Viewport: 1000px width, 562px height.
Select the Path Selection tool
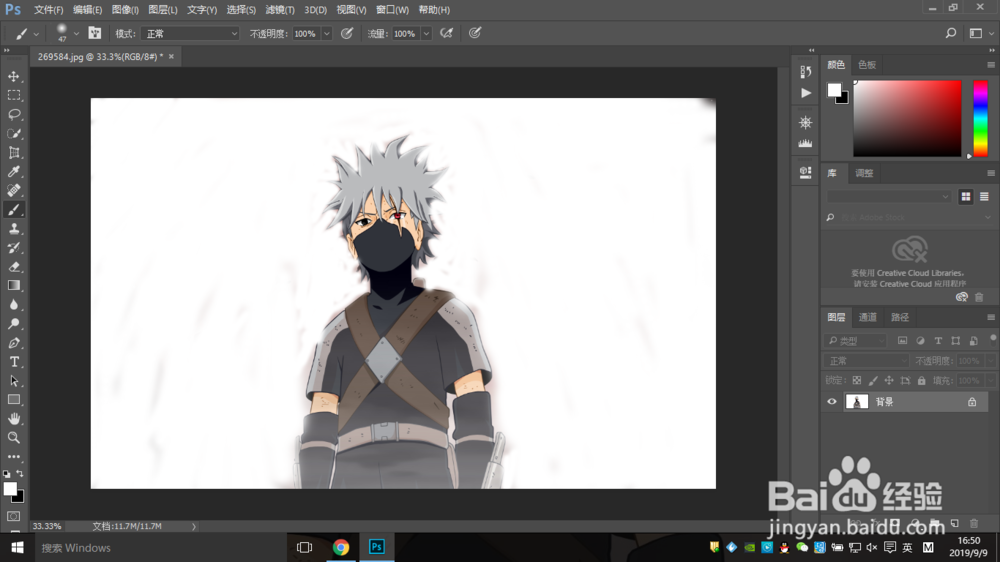[x=14, y=381]
